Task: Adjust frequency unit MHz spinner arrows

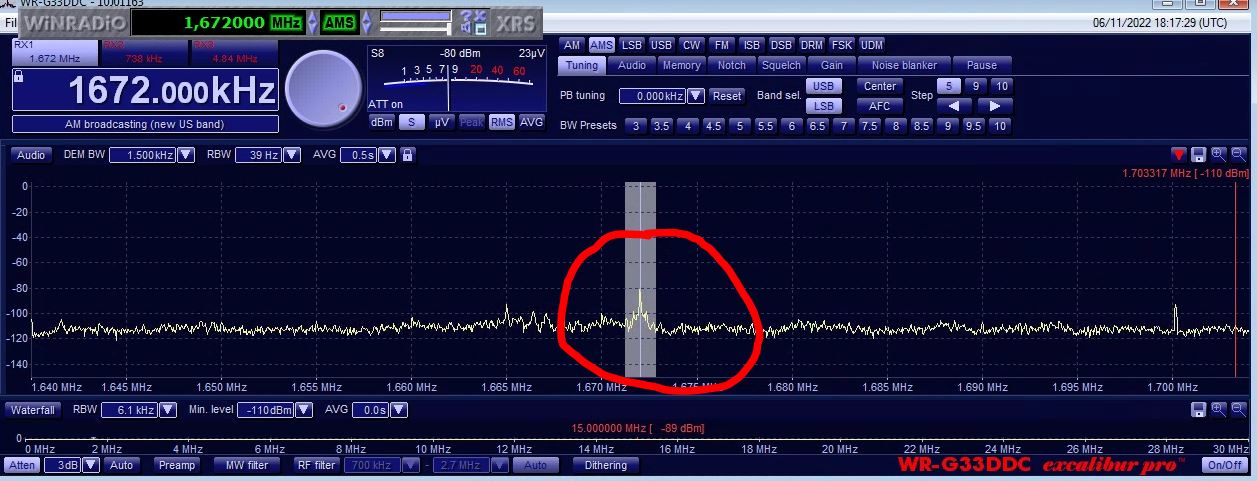Action: pyautogui.click(x=313, y=22)
